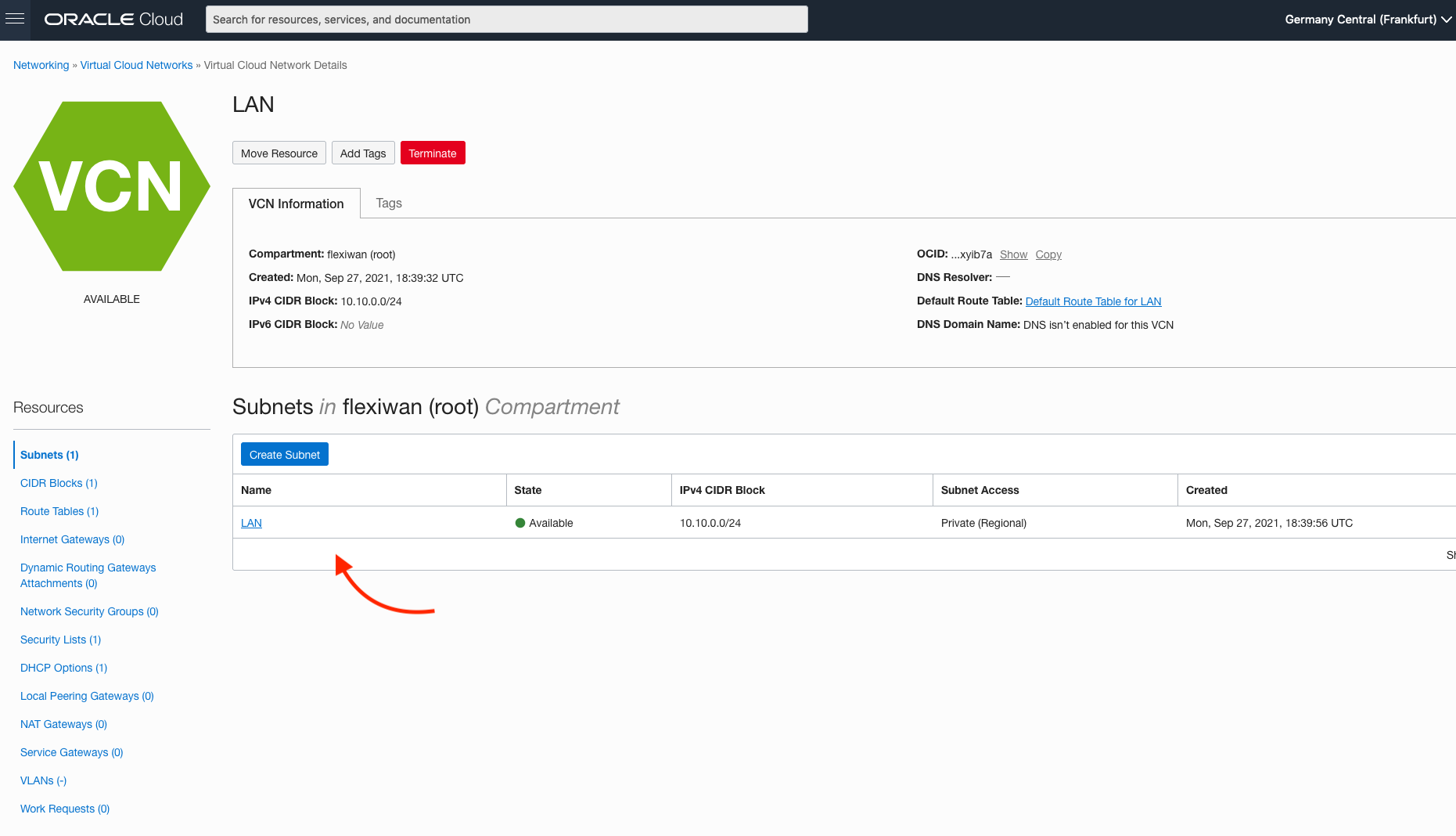1456x836 pixels.
Task: Click the search resources input field
Action: coord(506,20)
